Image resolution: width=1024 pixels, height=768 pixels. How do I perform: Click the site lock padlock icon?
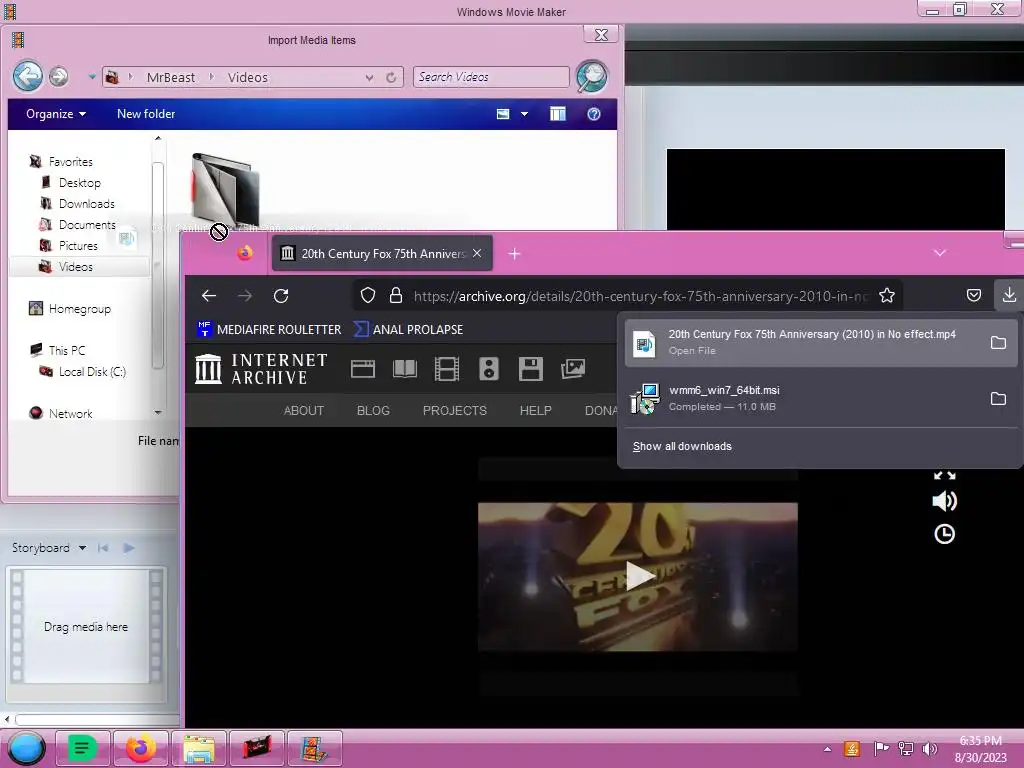396,296
